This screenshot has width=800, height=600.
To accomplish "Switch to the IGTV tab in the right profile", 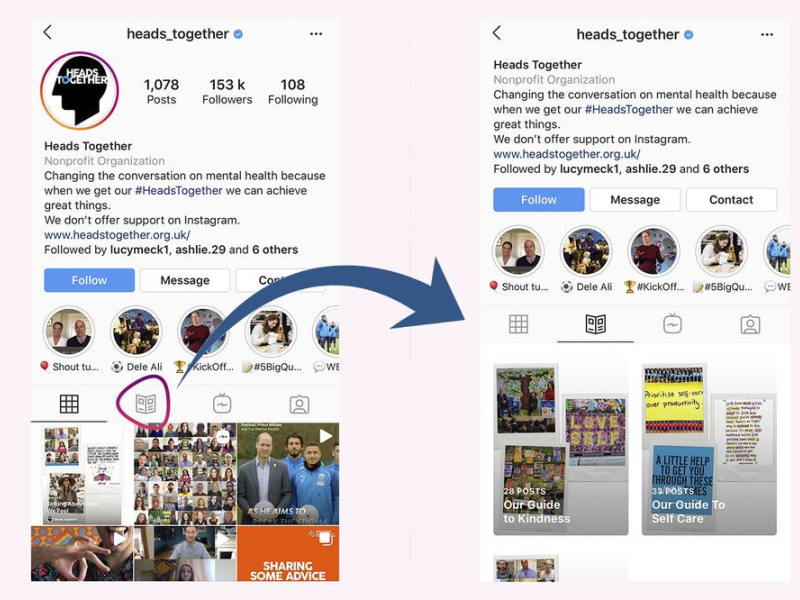I will pyautogui.click(x=672, y=324).
